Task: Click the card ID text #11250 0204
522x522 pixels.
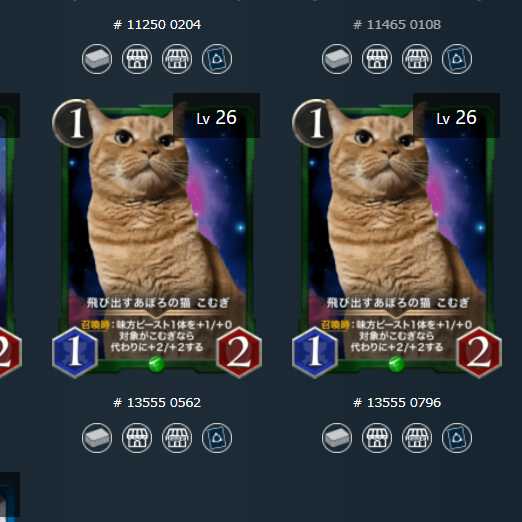Action: [157, 25]
